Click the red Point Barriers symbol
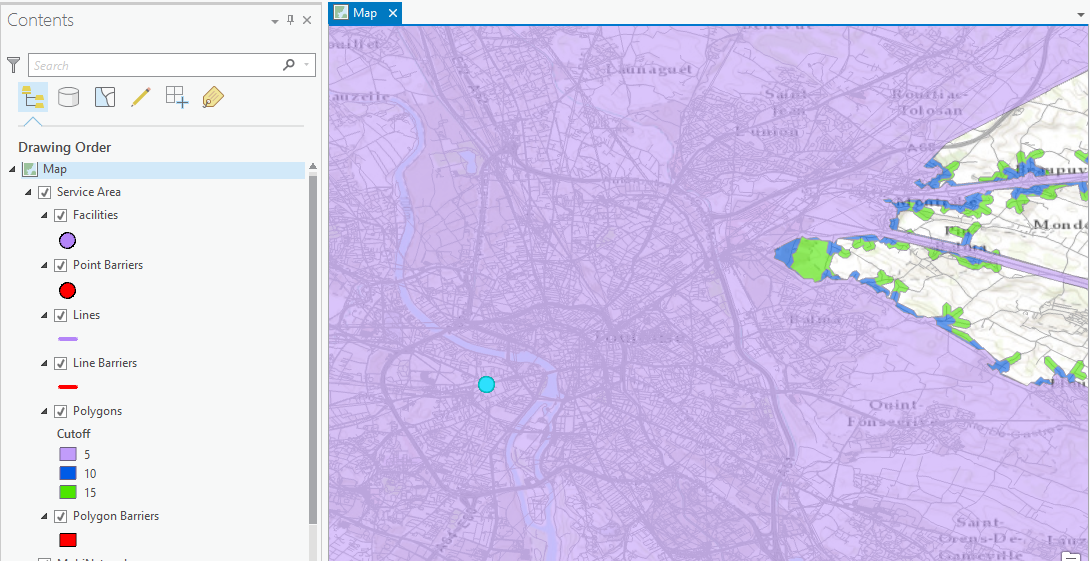Image resolution: width=1090 pixels, height=561 pixels. tap(67, 291)
